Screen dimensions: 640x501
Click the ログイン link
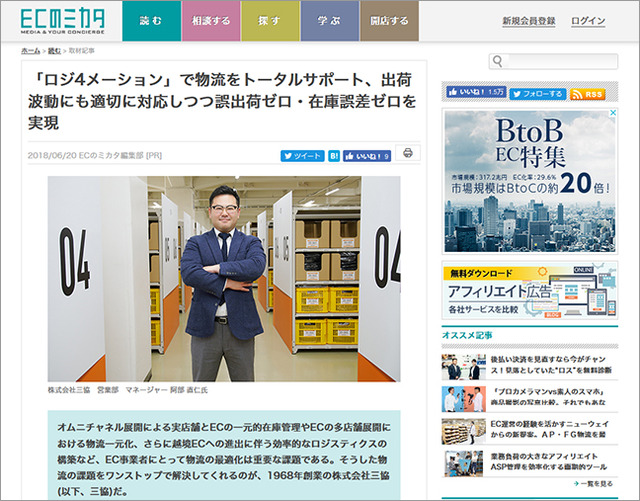tap(588, 21)
